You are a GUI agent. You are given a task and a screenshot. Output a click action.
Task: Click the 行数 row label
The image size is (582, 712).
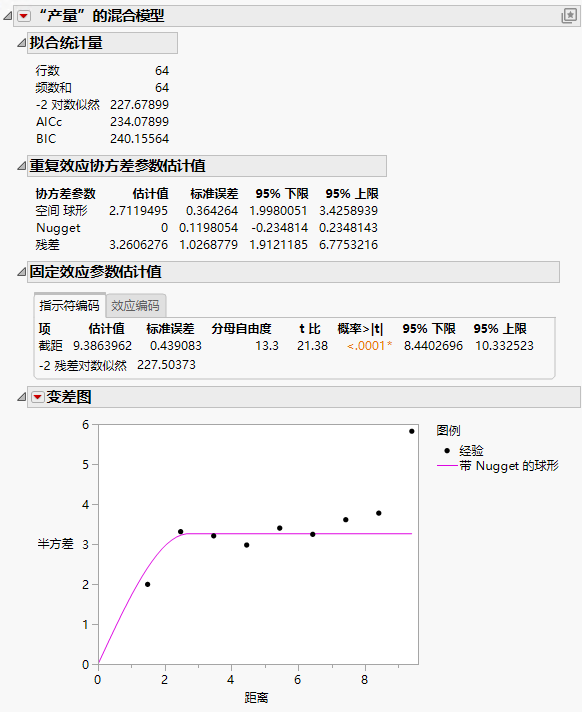pos(48,71)
